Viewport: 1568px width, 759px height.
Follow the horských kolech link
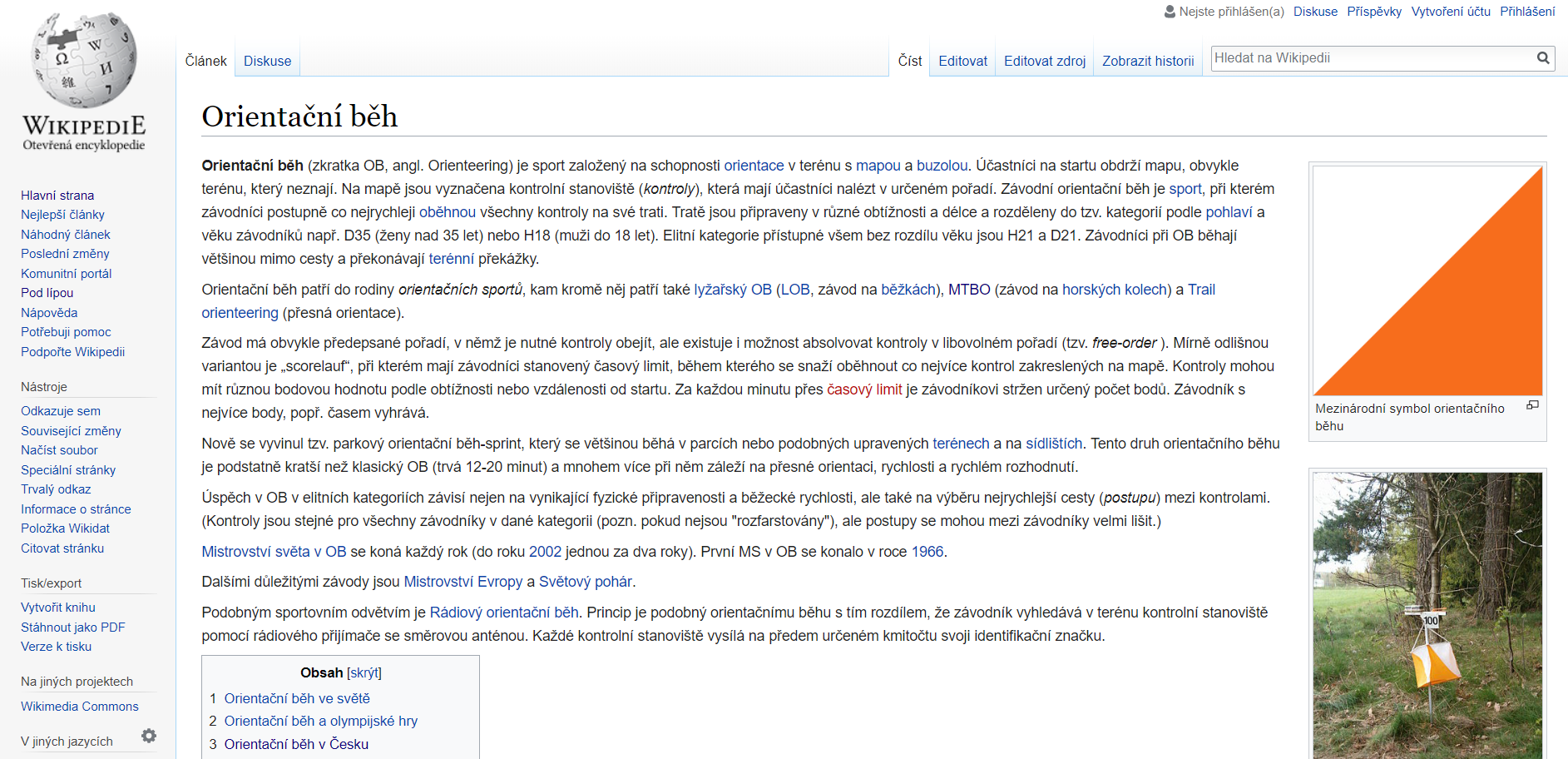(x=1115, y=290)
